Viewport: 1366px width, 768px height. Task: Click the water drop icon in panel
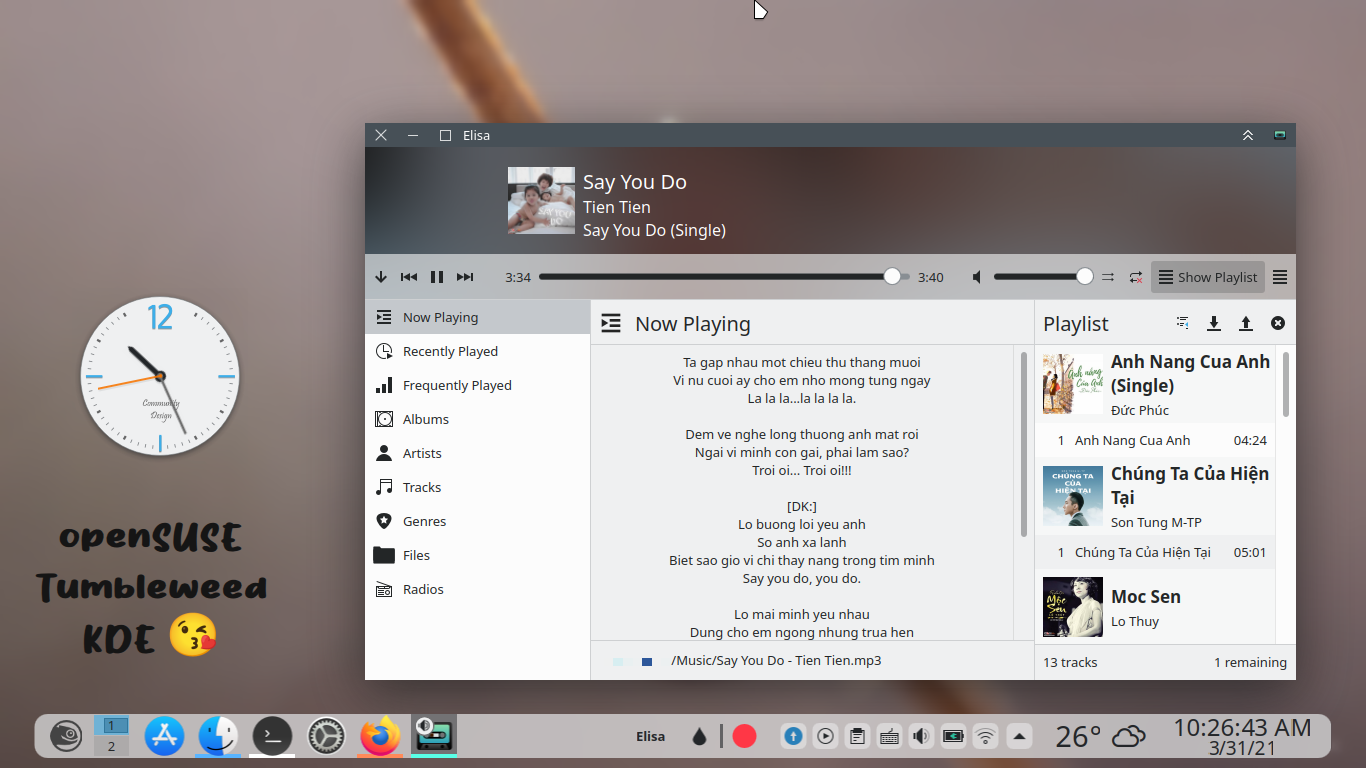700,737
